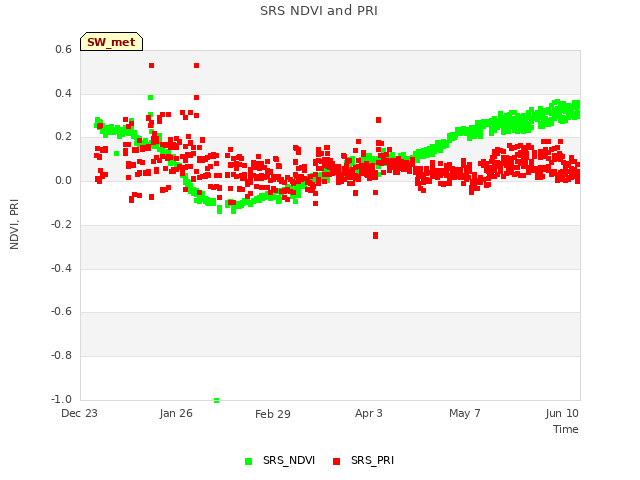This screenshot has height=480, width=640.
Task: Click the chart title SRS NDVI and PRI
Action: point(319,11)
